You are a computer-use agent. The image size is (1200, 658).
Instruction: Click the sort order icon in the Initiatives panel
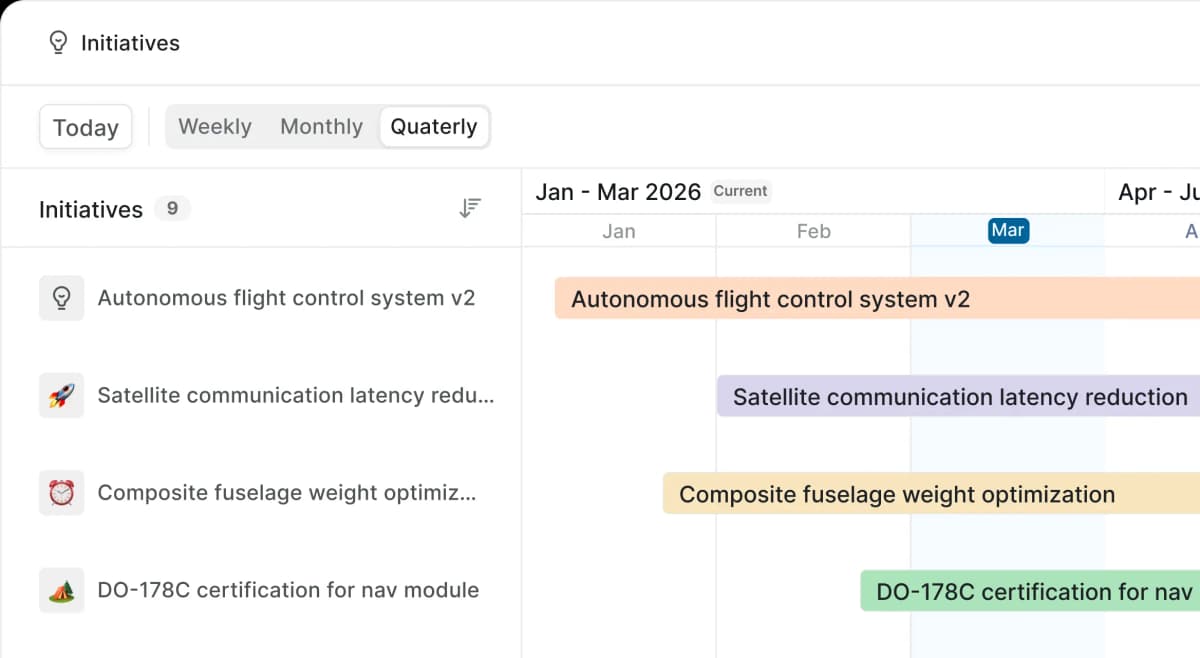pyautogui.click(x=469, y=207)
